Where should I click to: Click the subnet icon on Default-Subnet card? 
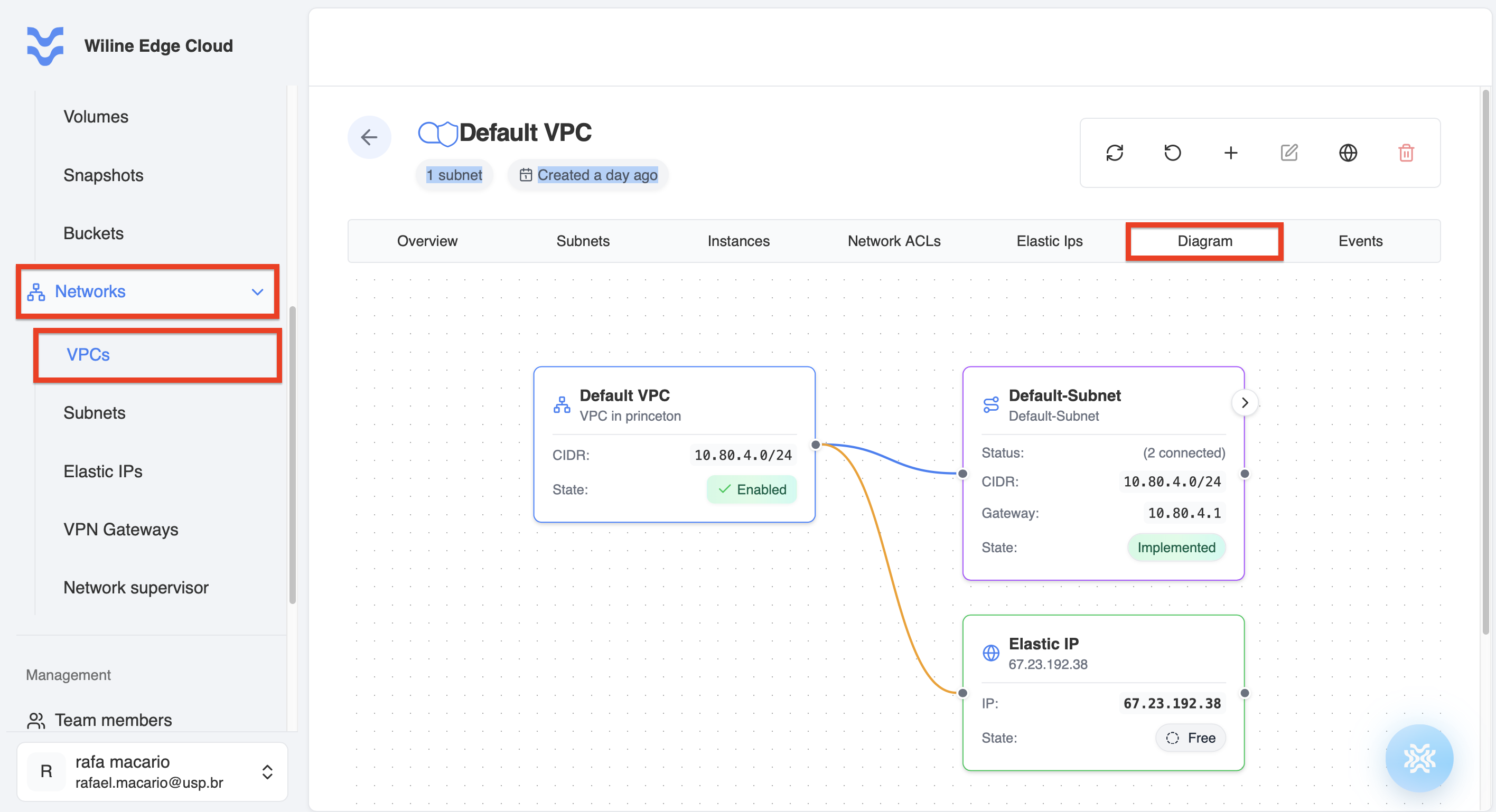[991, 405]
